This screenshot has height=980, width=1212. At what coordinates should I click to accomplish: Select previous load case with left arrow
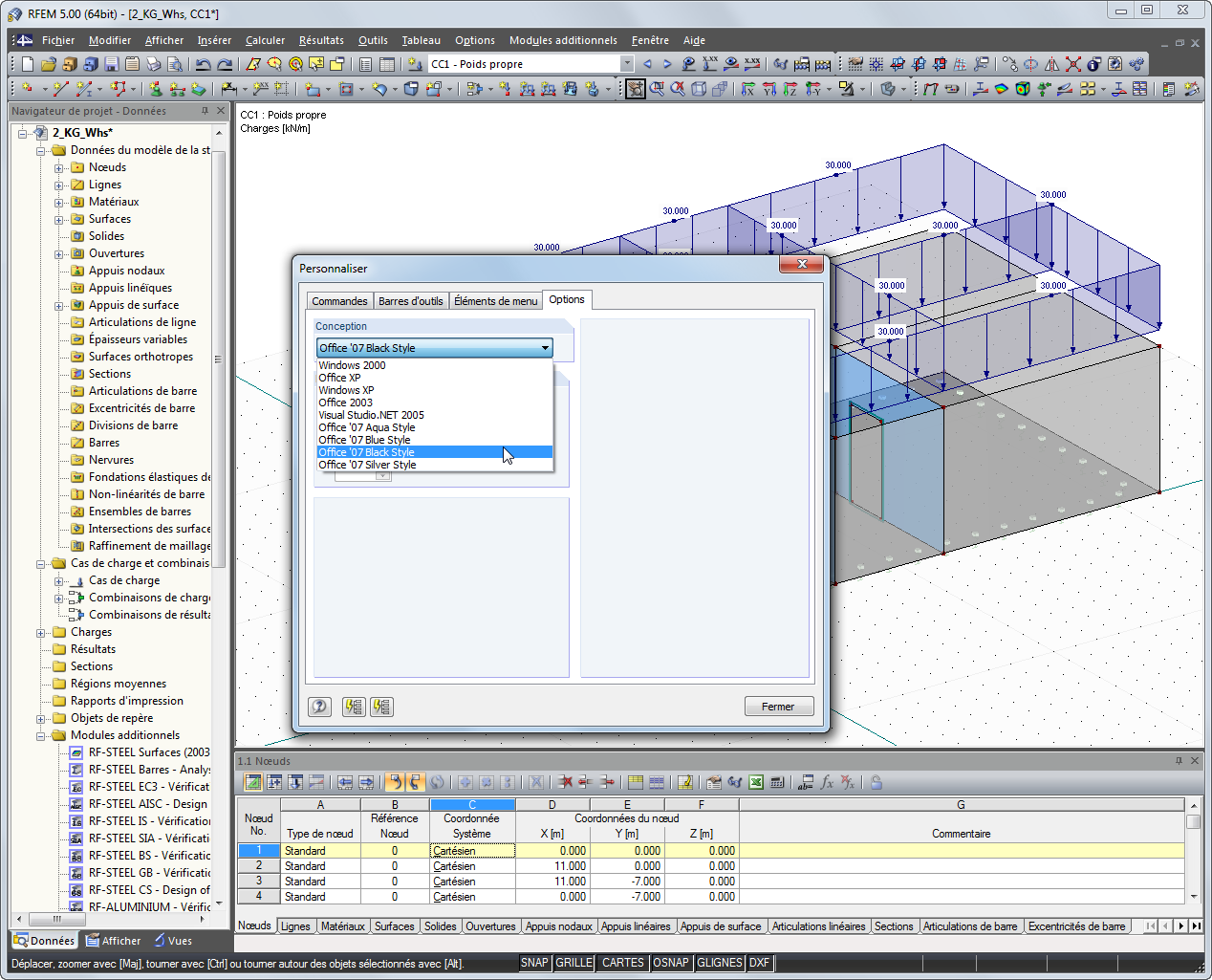coord(647,64)
